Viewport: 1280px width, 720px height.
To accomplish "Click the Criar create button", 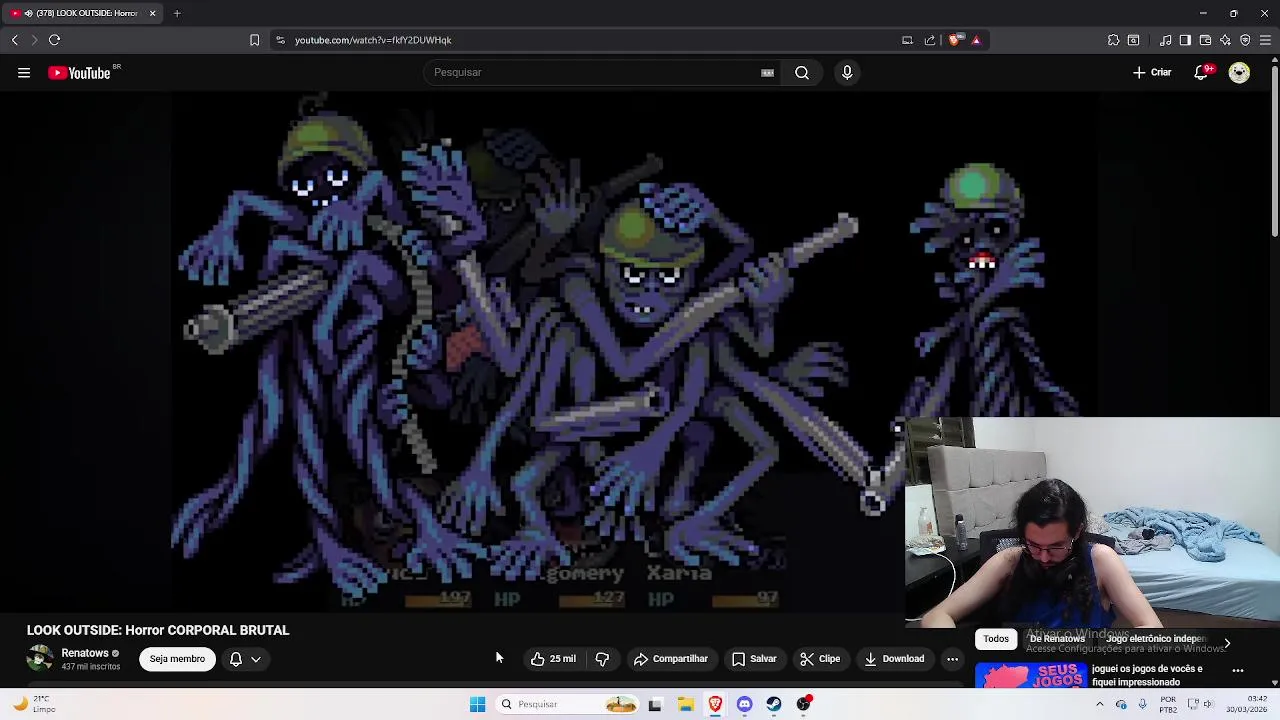I will [1152, 72].
